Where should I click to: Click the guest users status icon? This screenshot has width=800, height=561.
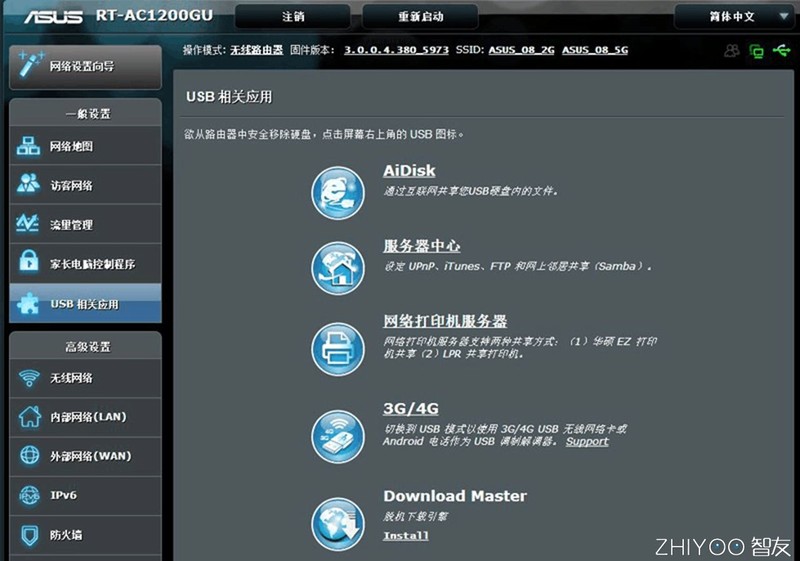tap(732, 50)
